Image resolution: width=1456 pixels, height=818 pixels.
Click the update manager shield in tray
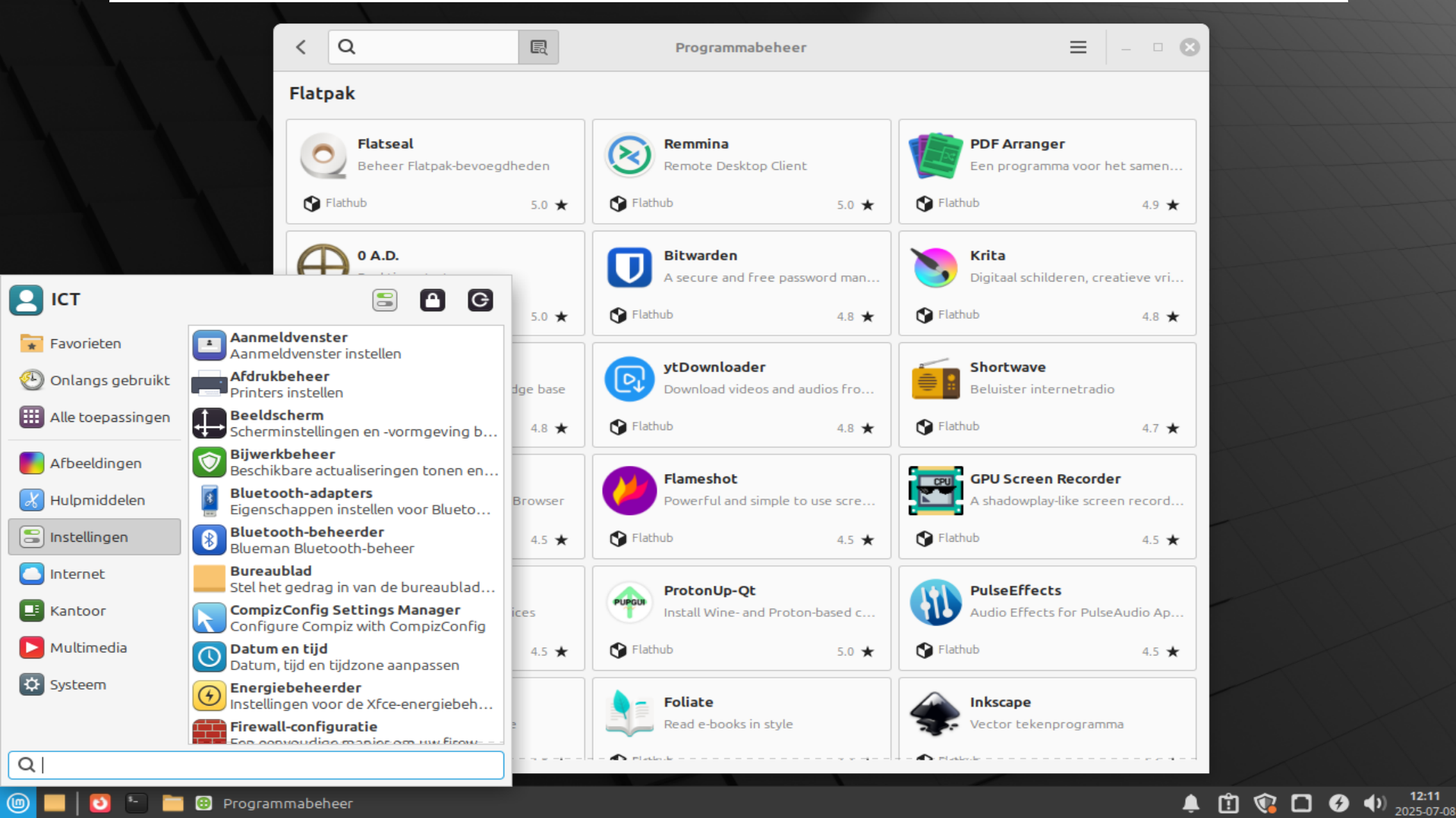1265,803
